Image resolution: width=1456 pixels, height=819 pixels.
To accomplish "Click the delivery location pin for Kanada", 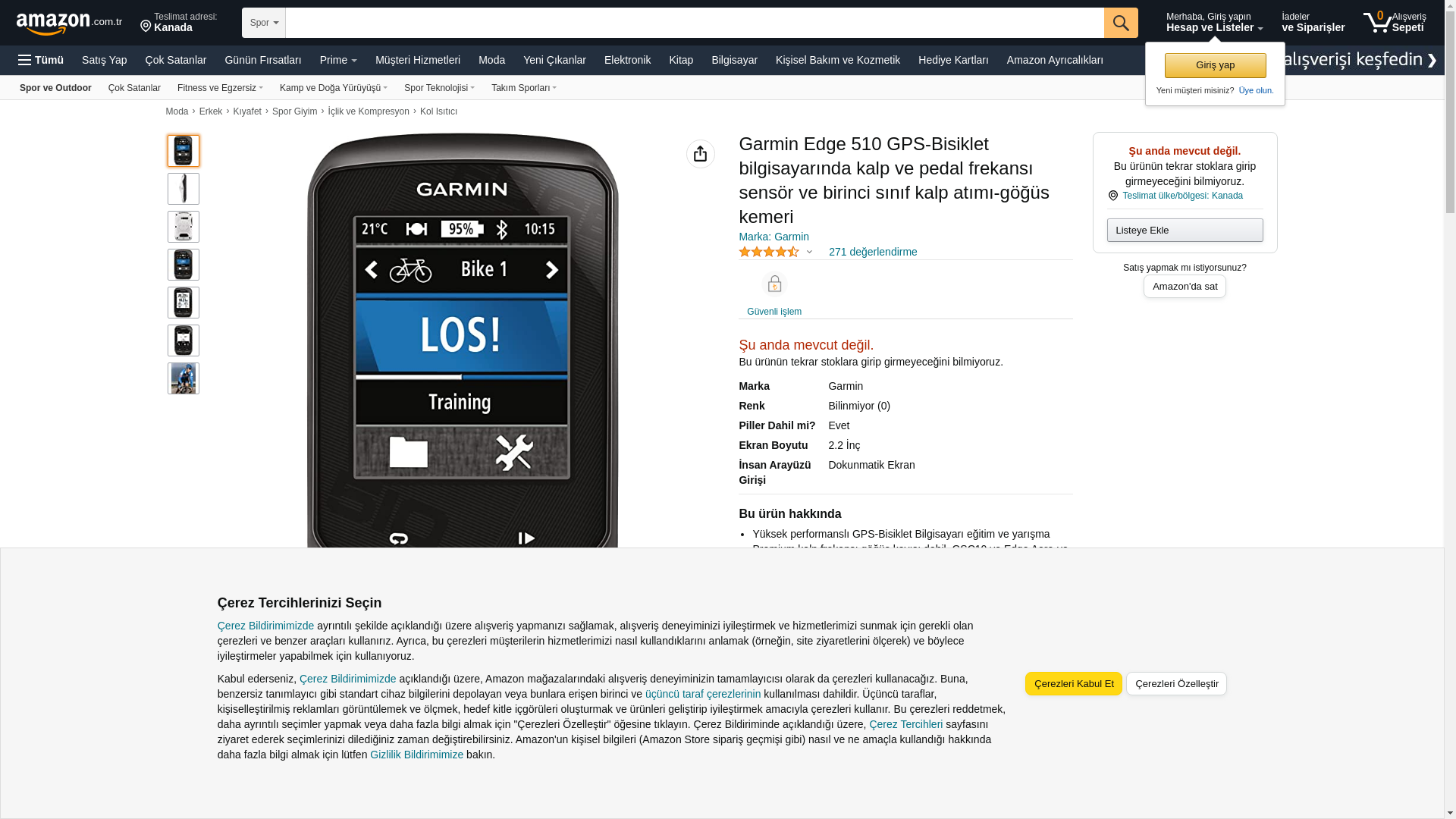I will [x=146, y=27].
